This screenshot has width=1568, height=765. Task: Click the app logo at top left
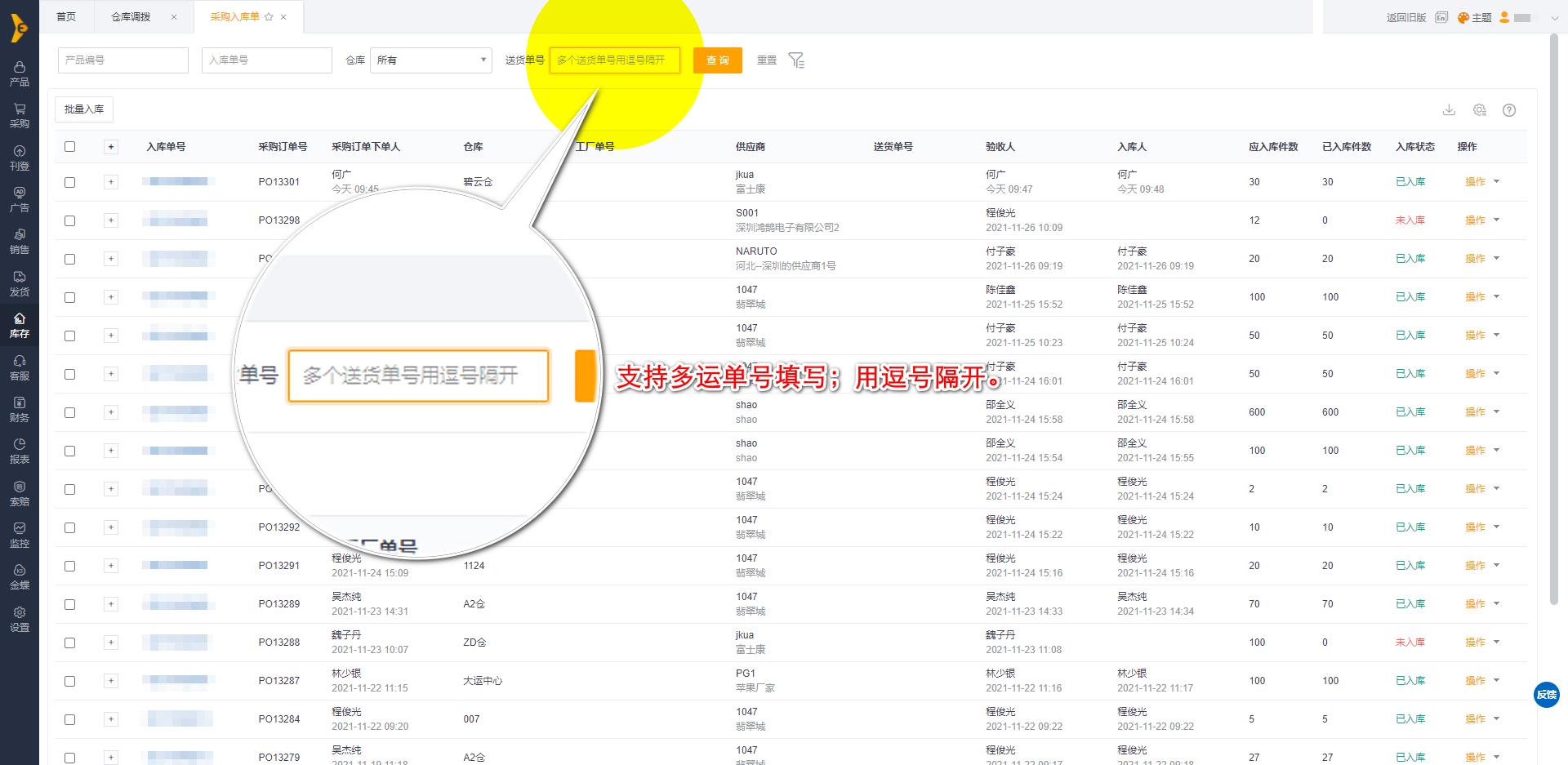19,27
